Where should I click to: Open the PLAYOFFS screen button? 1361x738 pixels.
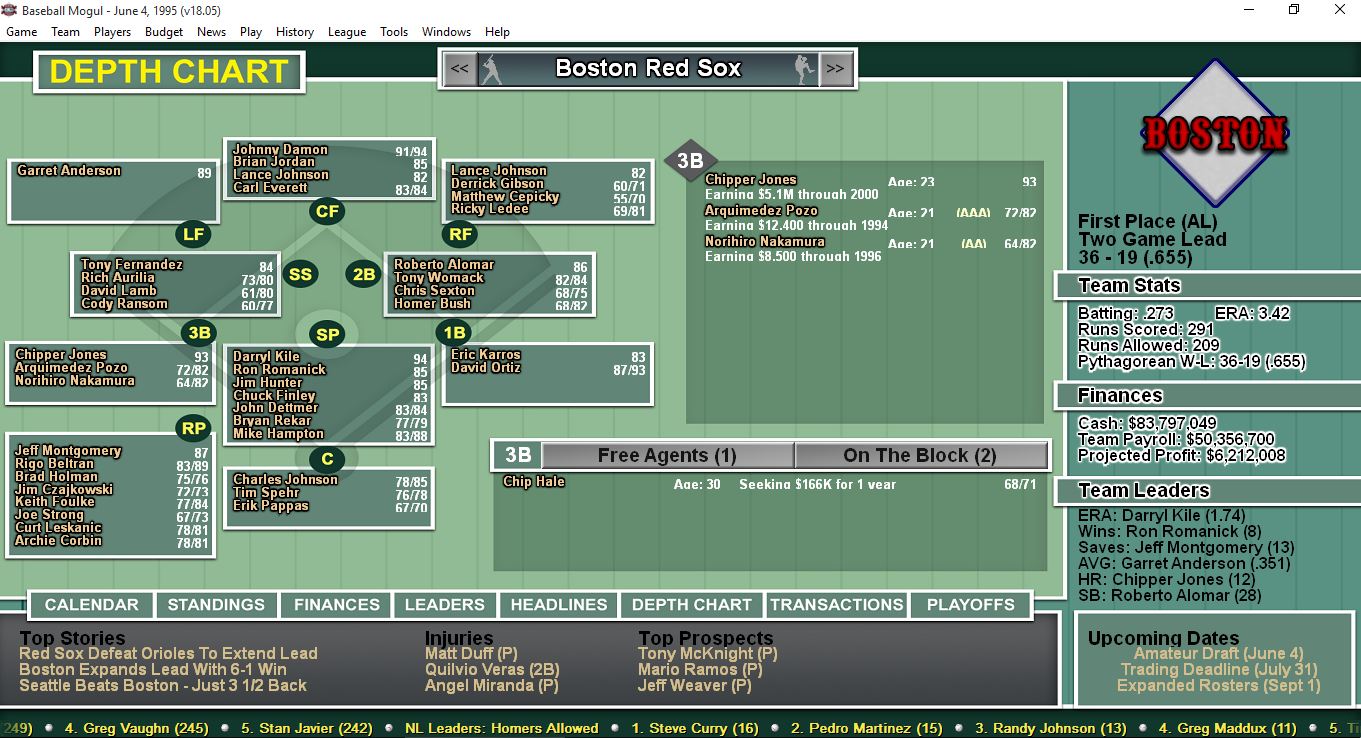(x=971, y=605)
